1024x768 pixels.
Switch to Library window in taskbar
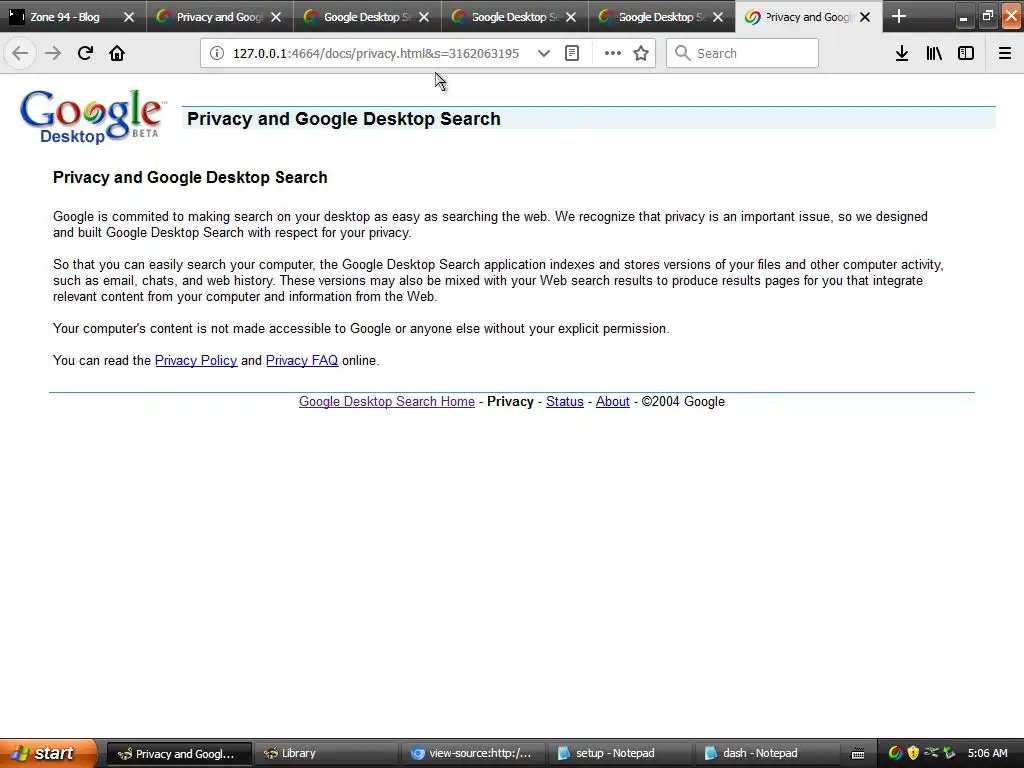click(x=325, y=753)
